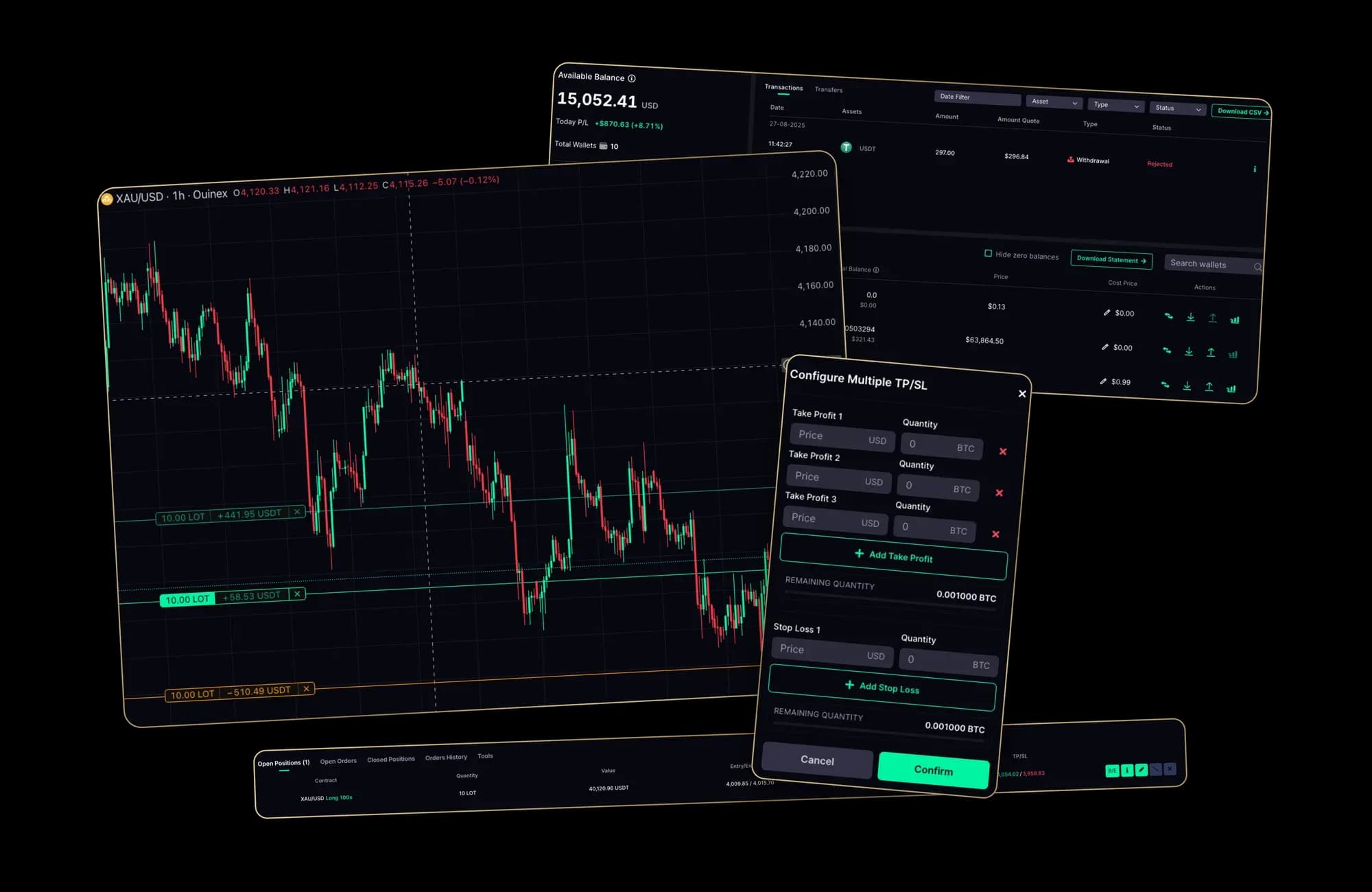Select the Orders History tab
Viewport: 1372px width, 892px height.
point(446,758)
